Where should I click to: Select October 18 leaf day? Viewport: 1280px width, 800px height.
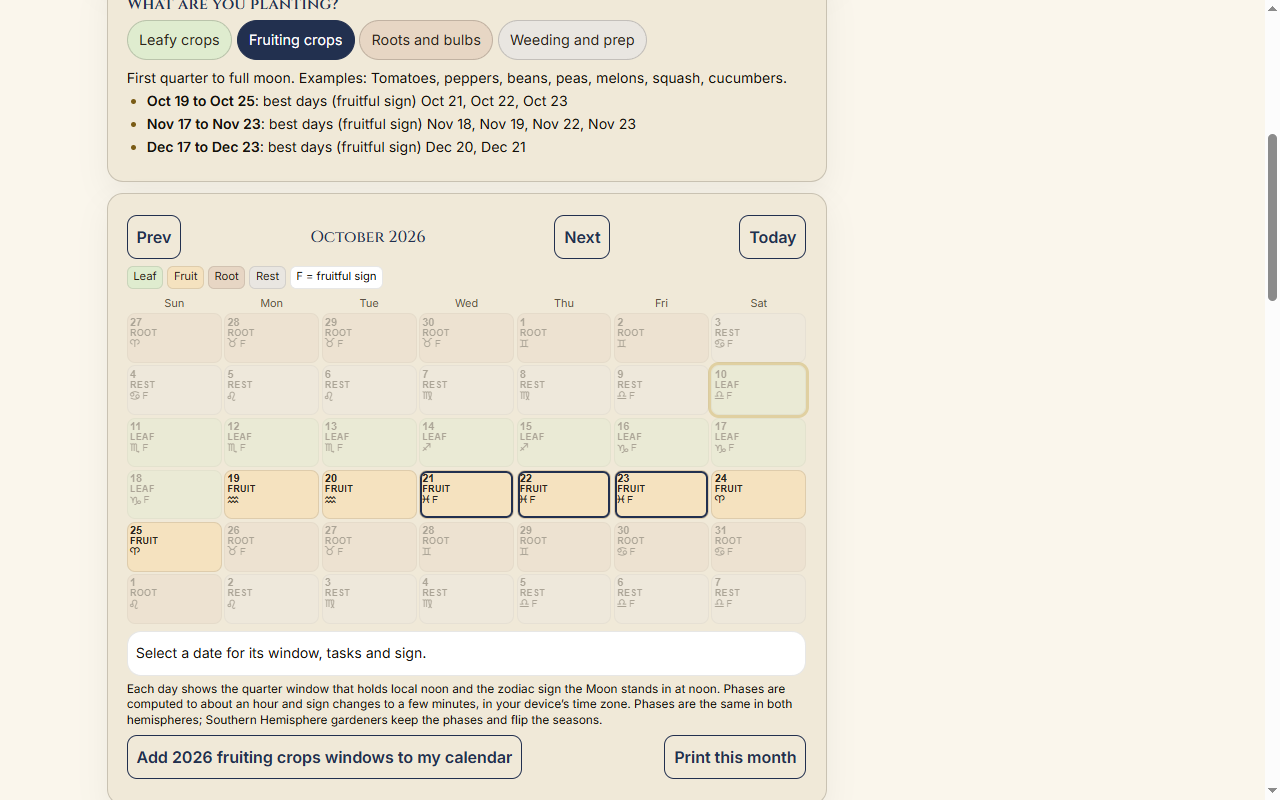coord(174,495)
